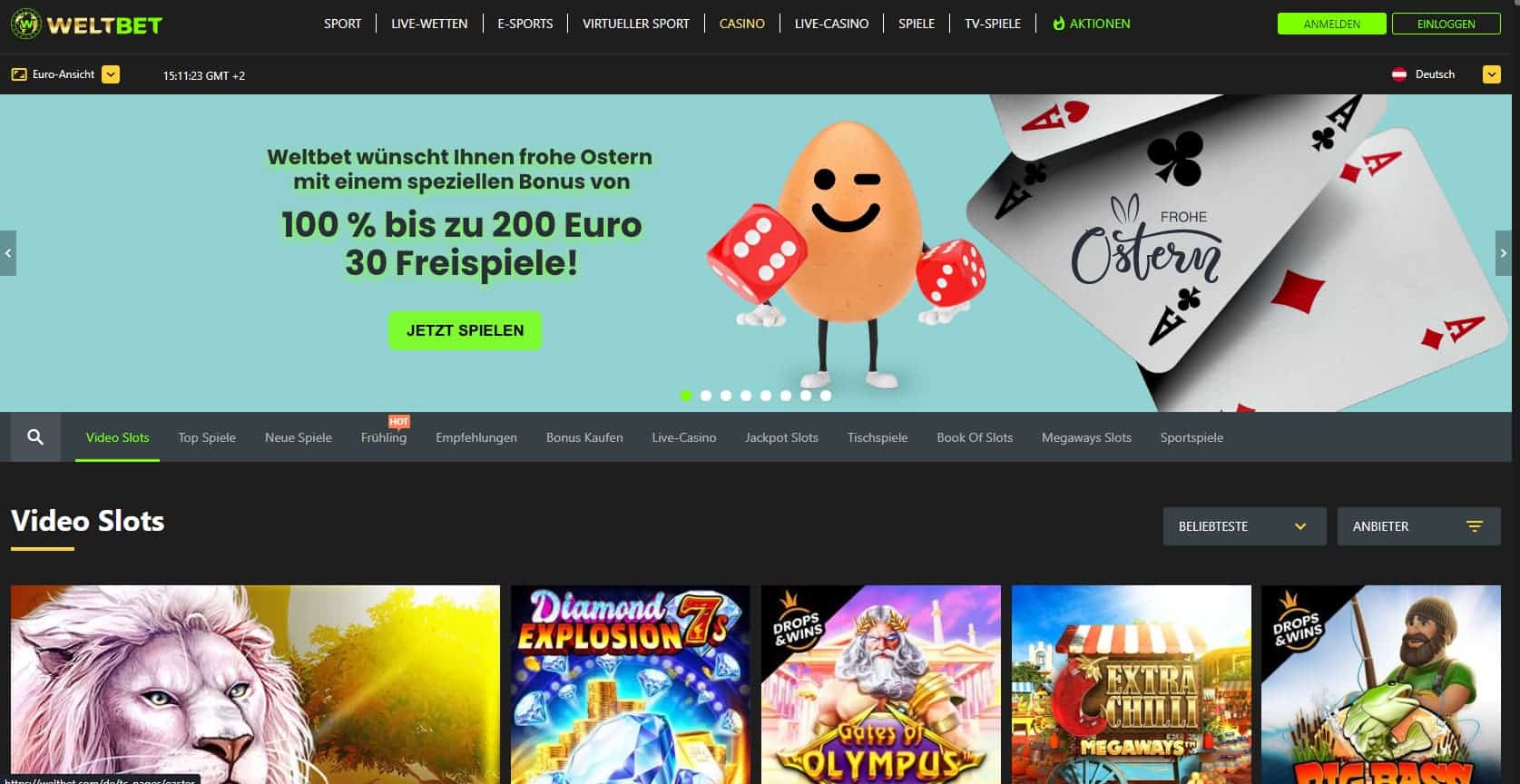This screenshot has height=784, width=1520.
Task: Go to previous banner slide arrow
Action: [8, 253]
